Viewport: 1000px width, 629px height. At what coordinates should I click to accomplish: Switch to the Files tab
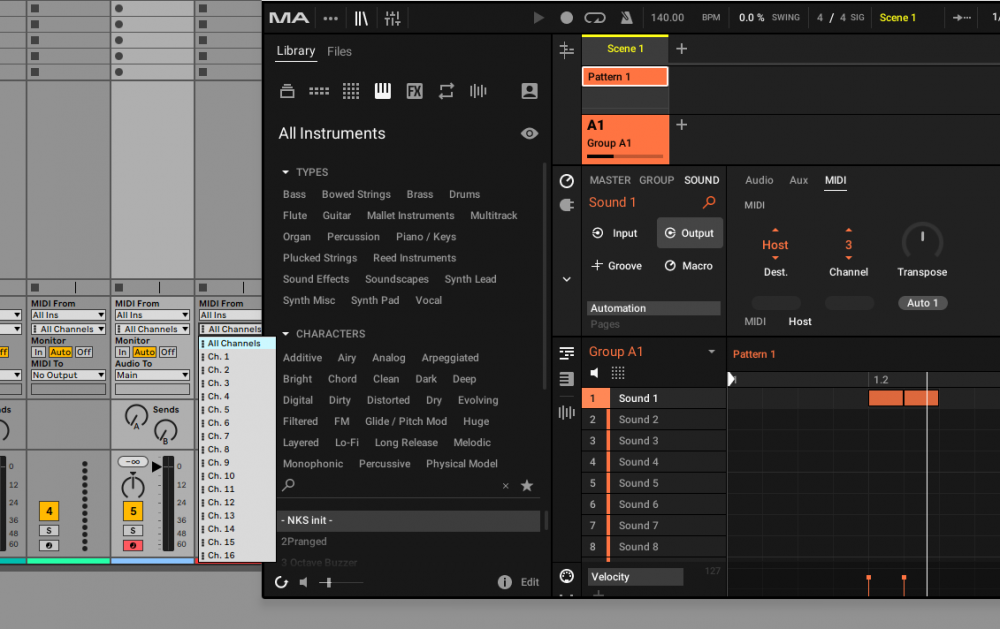click(339, 51)
